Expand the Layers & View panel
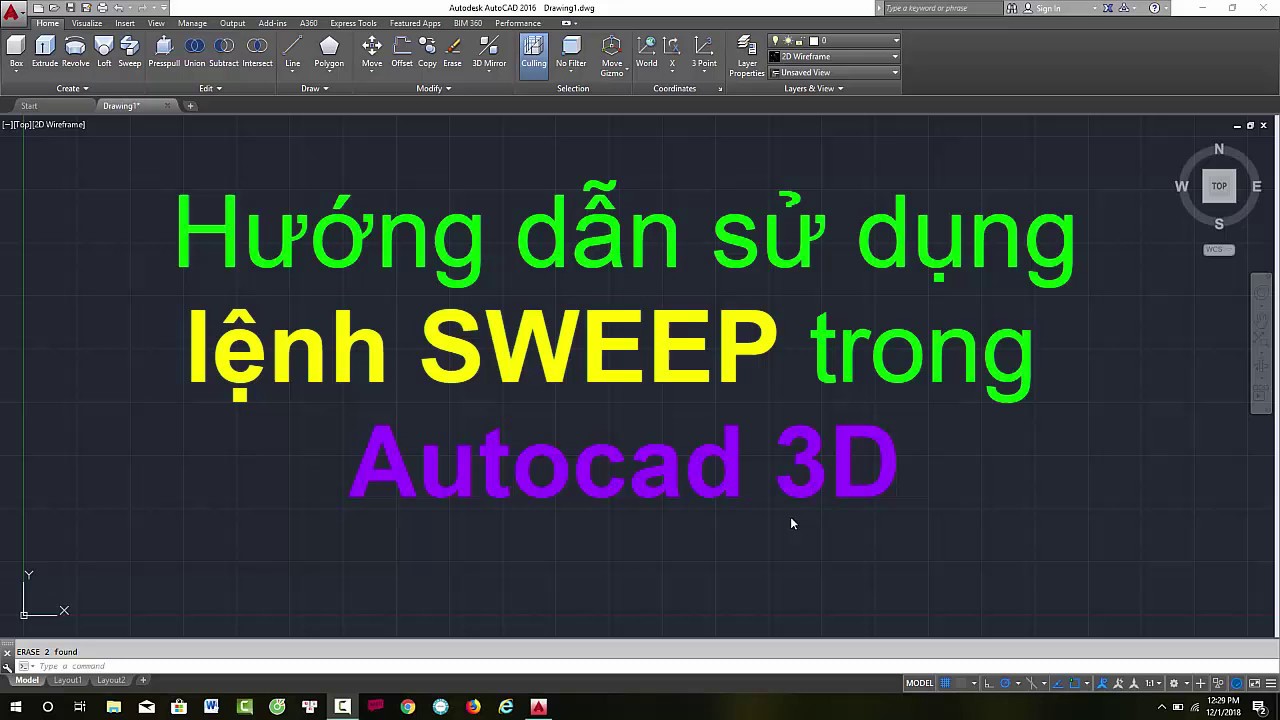 pos(813,88)
